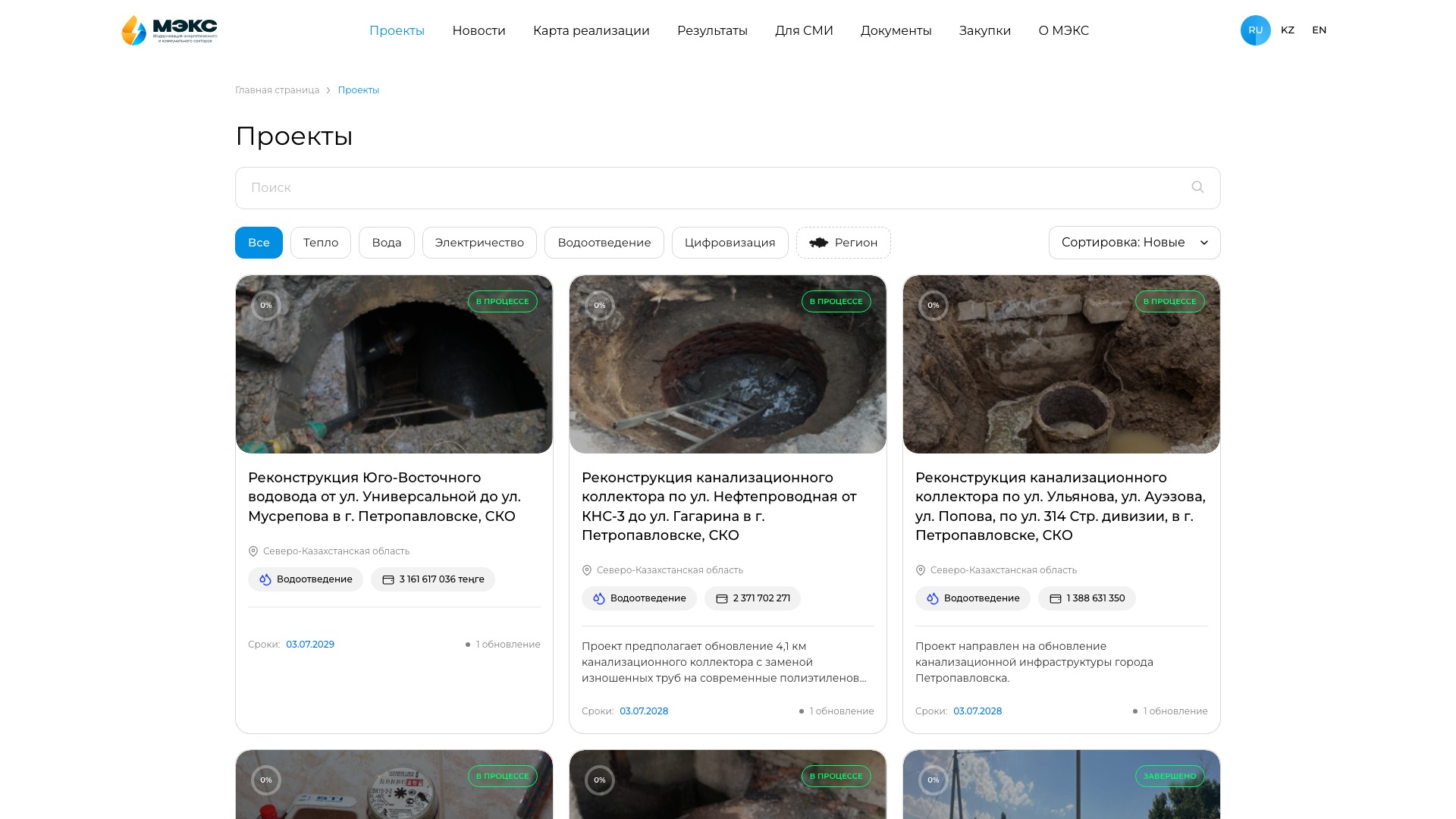Filter projects by Тепло
The image size is (1456, 819).
point(321,243)
